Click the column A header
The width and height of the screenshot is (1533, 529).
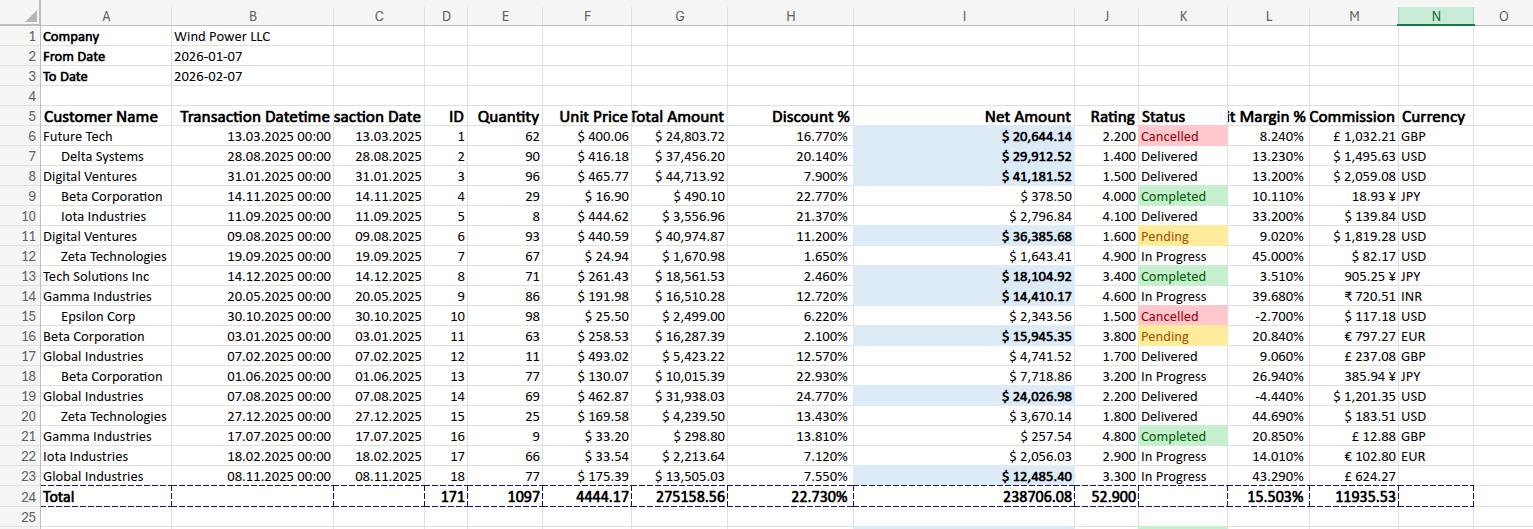(x=106, y=16)
